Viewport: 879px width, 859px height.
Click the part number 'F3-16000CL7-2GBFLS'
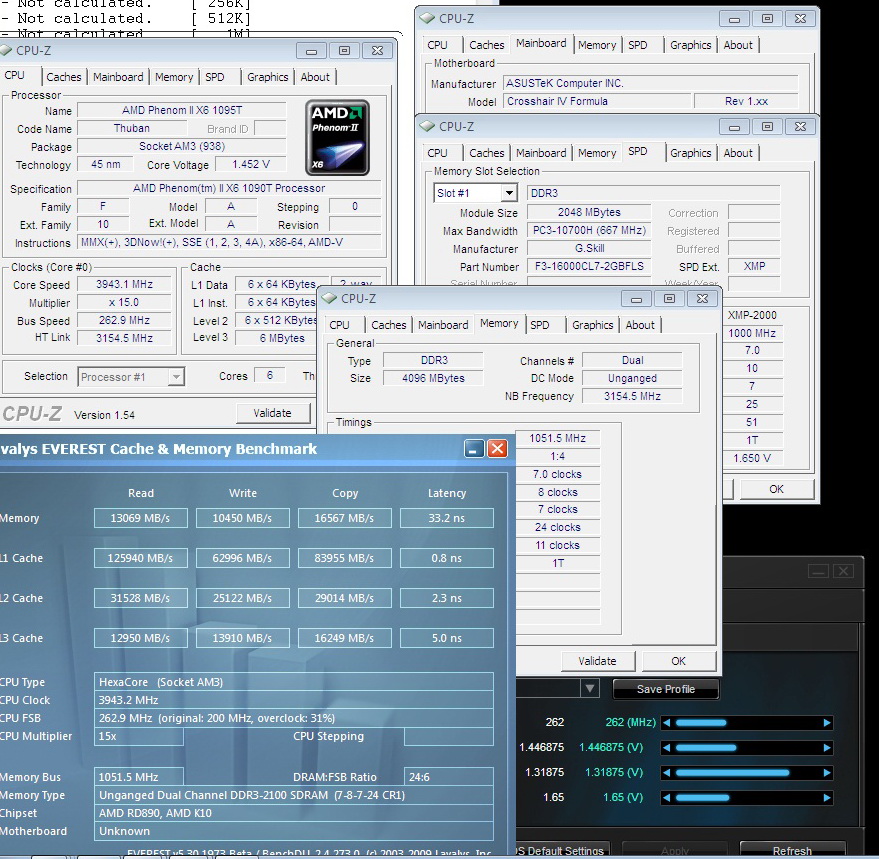[589, 266]
